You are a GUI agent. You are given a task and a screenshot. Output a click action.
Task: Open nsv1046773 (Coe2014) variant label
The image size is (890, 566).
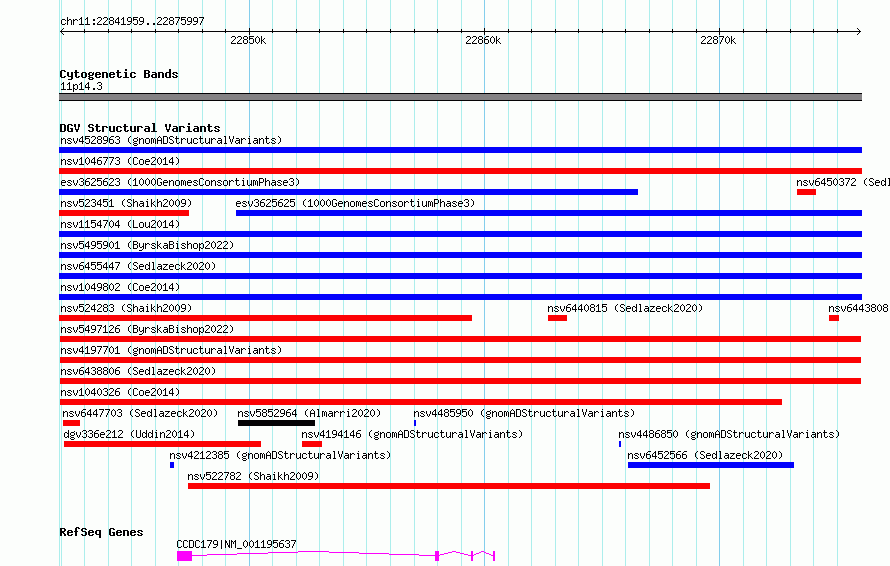[120, 161]
